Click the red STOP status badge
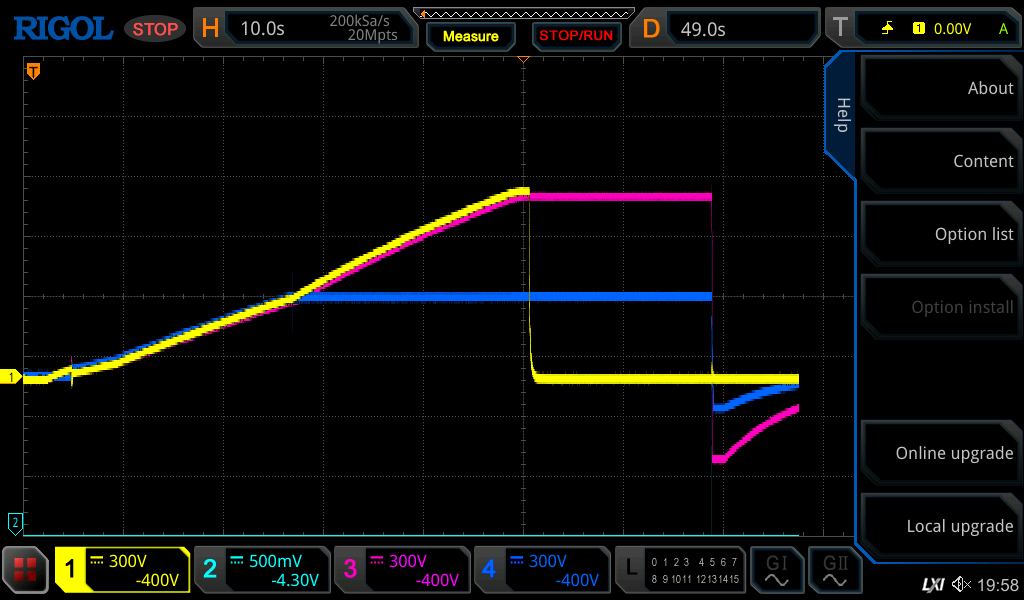 pos(155,29)
